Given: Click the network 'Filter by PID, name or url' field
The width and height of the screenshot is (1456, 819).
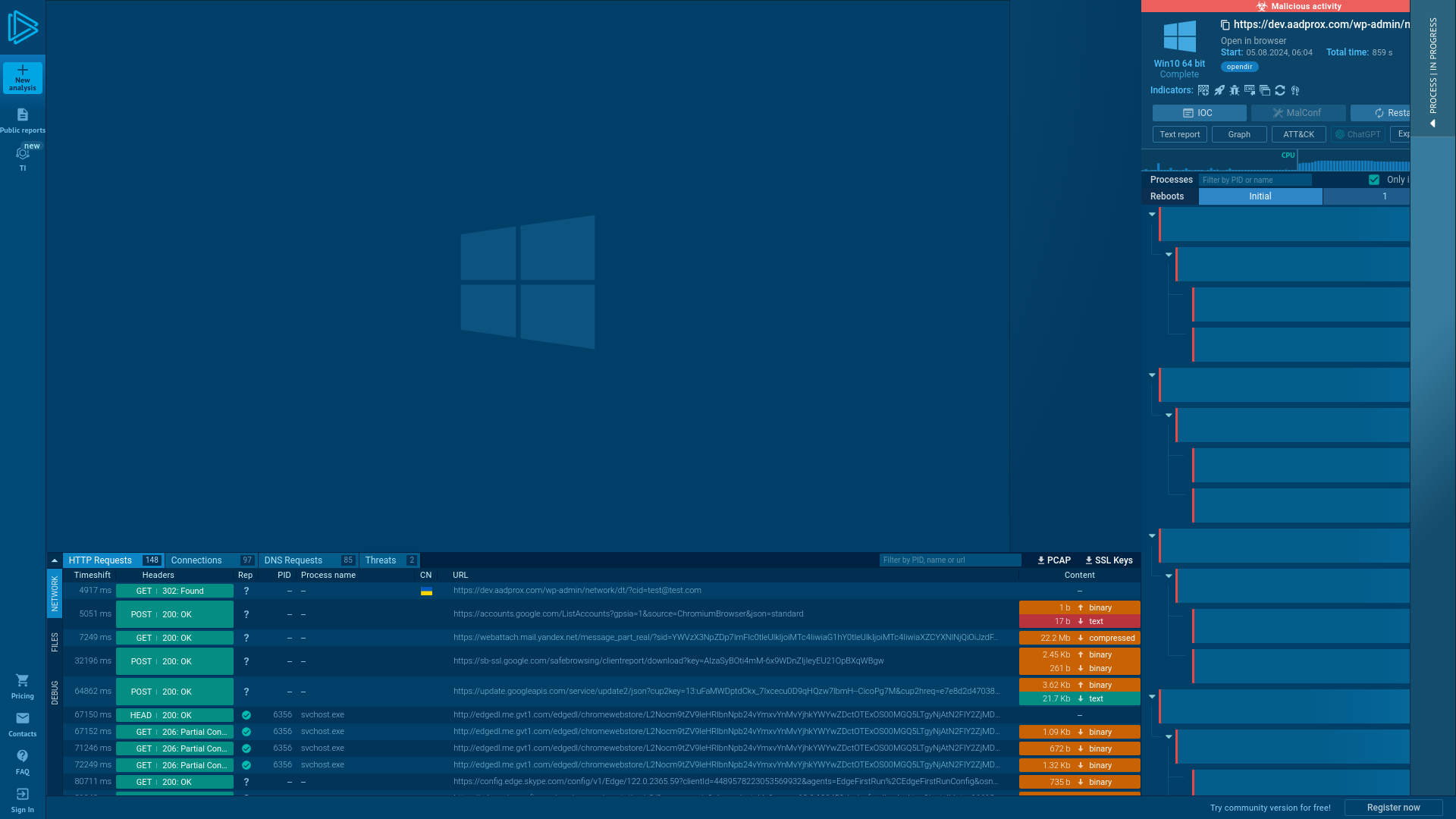Looking at the screenshot, I should 950,560.
